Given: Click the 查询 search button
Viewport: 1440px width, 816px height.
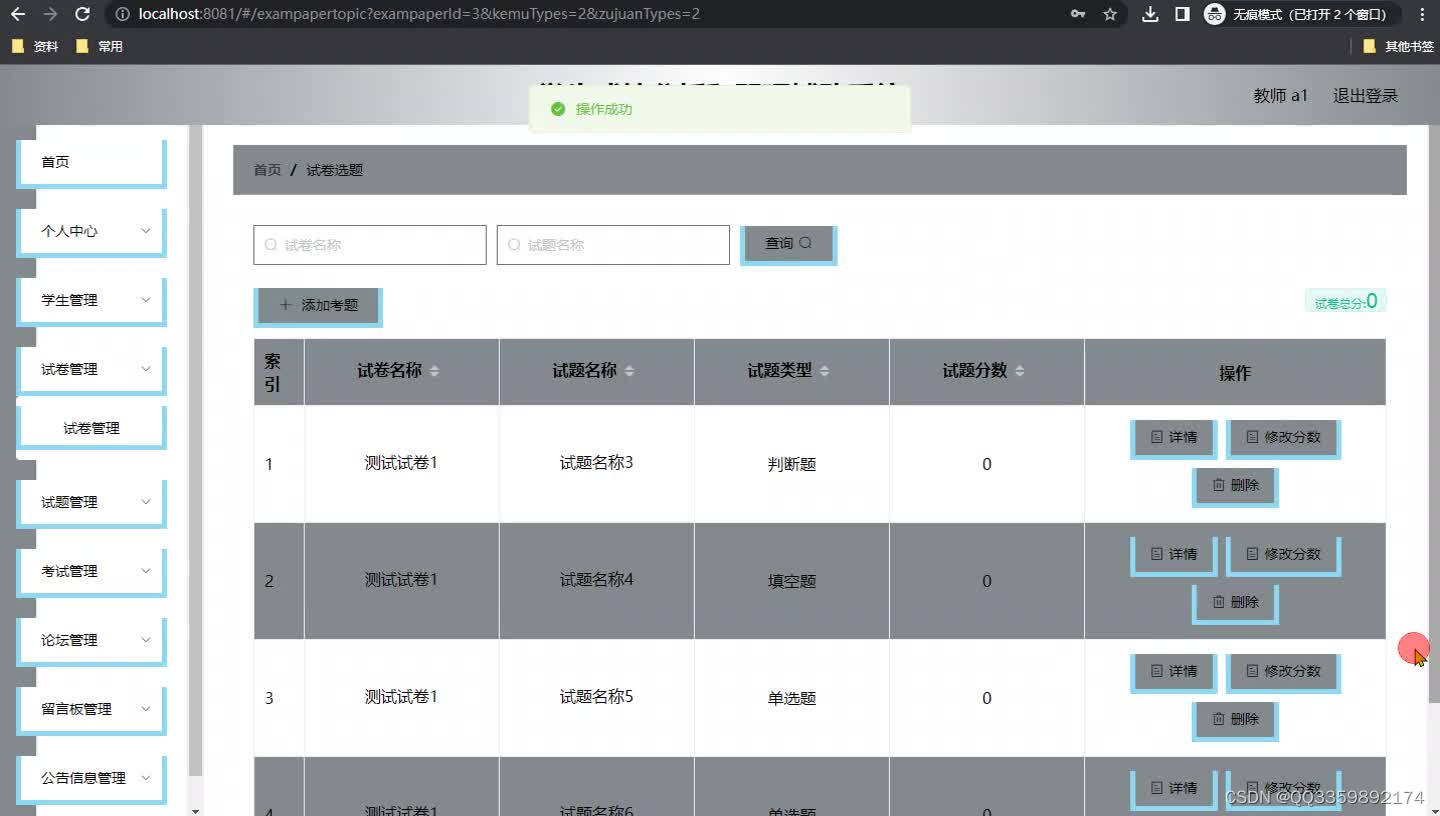Looking at the screenshot, I should pyautogui.click(x=788, y=244).
